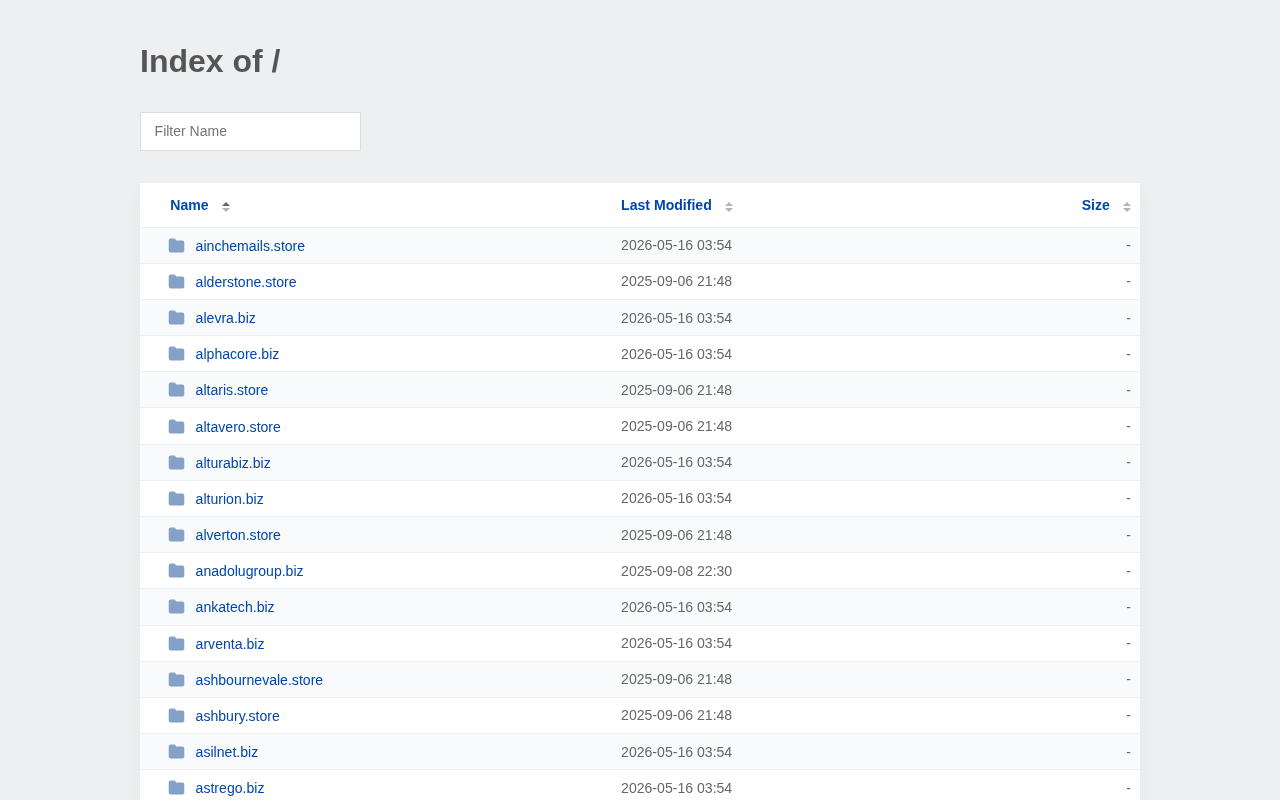The height and width of the screenshot is (800, 1280).
Task: Open the alderstone.store directory
Action: coord(246,282)
